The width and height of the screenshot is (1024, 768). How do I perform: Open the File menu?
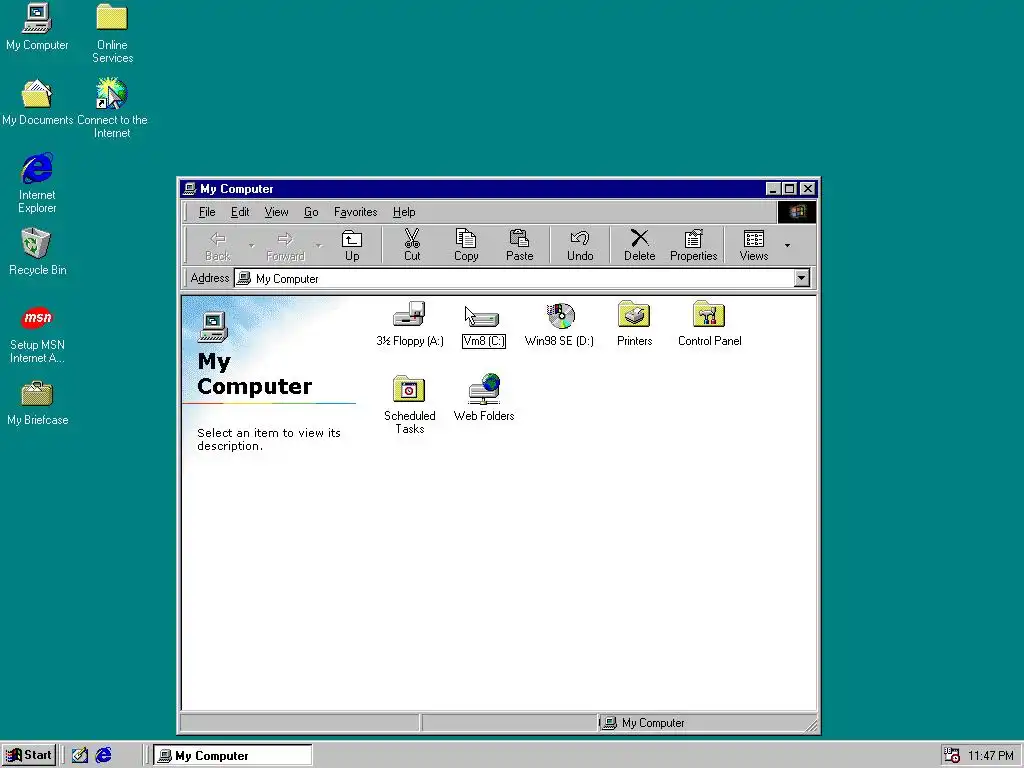[x=207, y=212]
